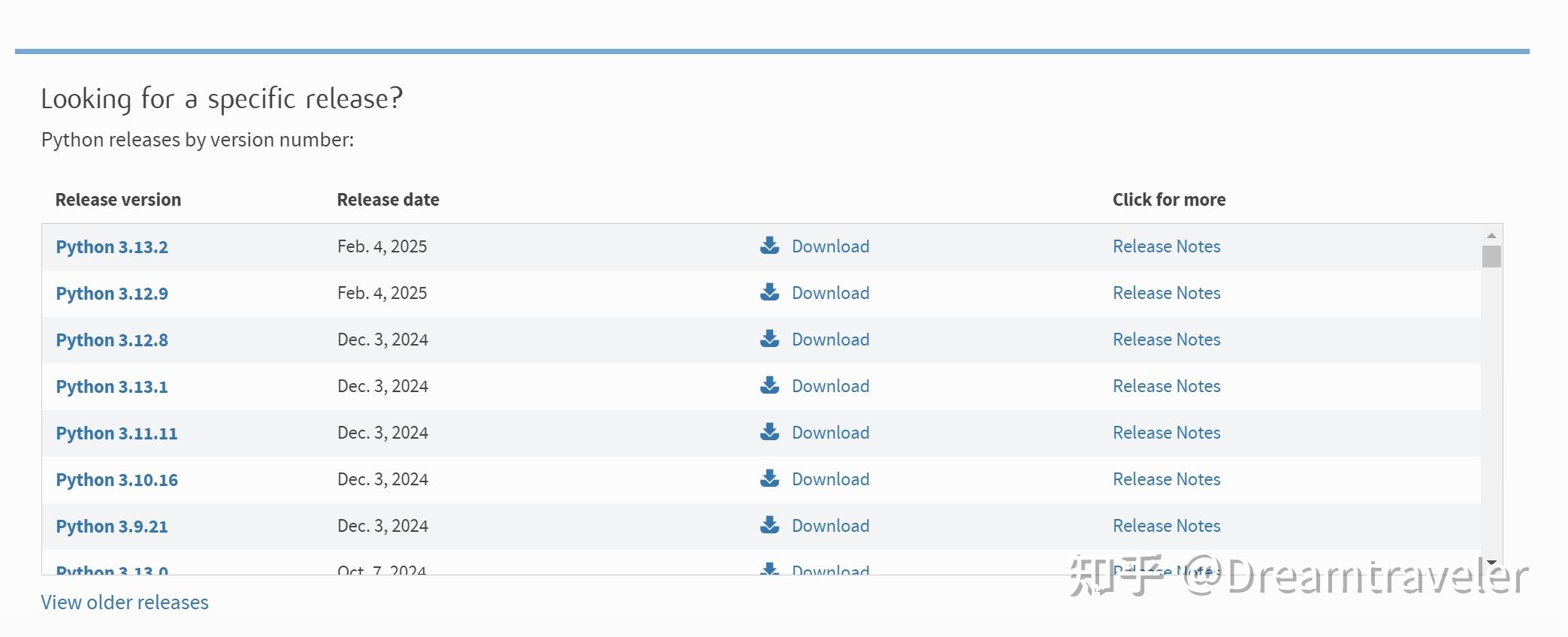
Task: Open the Python 3.13.1 release page
Action: (x=112, y=387)
